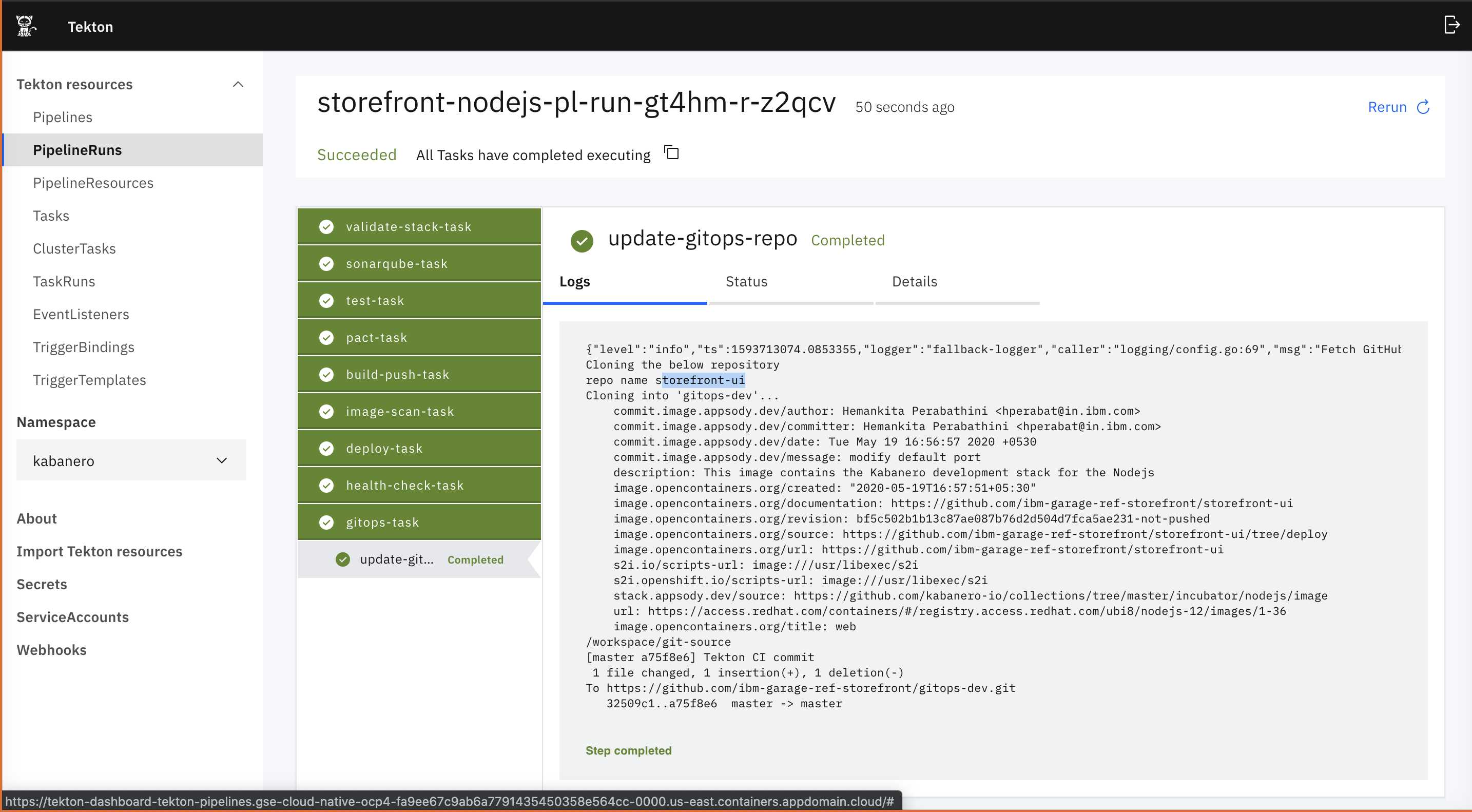Click the copy icon beside the status message
The width and height of the screenshot is (1472, 812).
coord(671,153)
